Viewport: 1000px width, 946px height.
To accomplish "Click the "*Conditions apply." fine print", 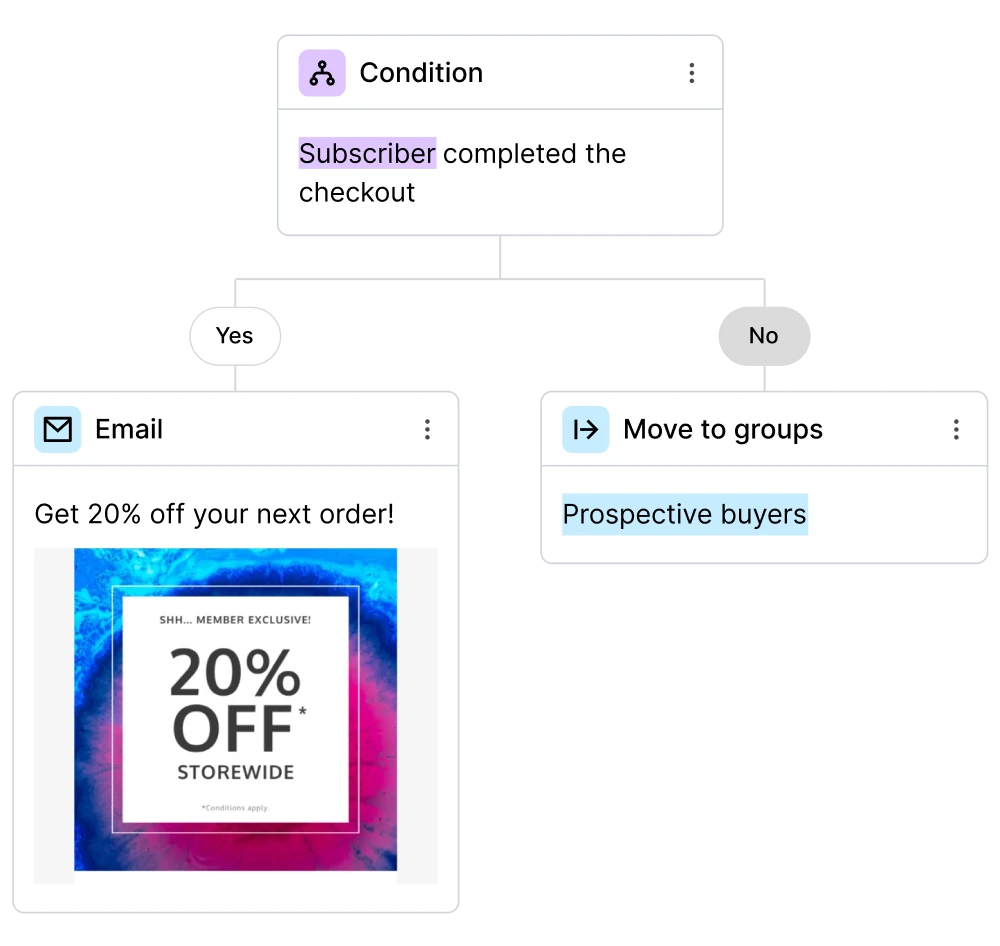I will [x=235, y=807].
